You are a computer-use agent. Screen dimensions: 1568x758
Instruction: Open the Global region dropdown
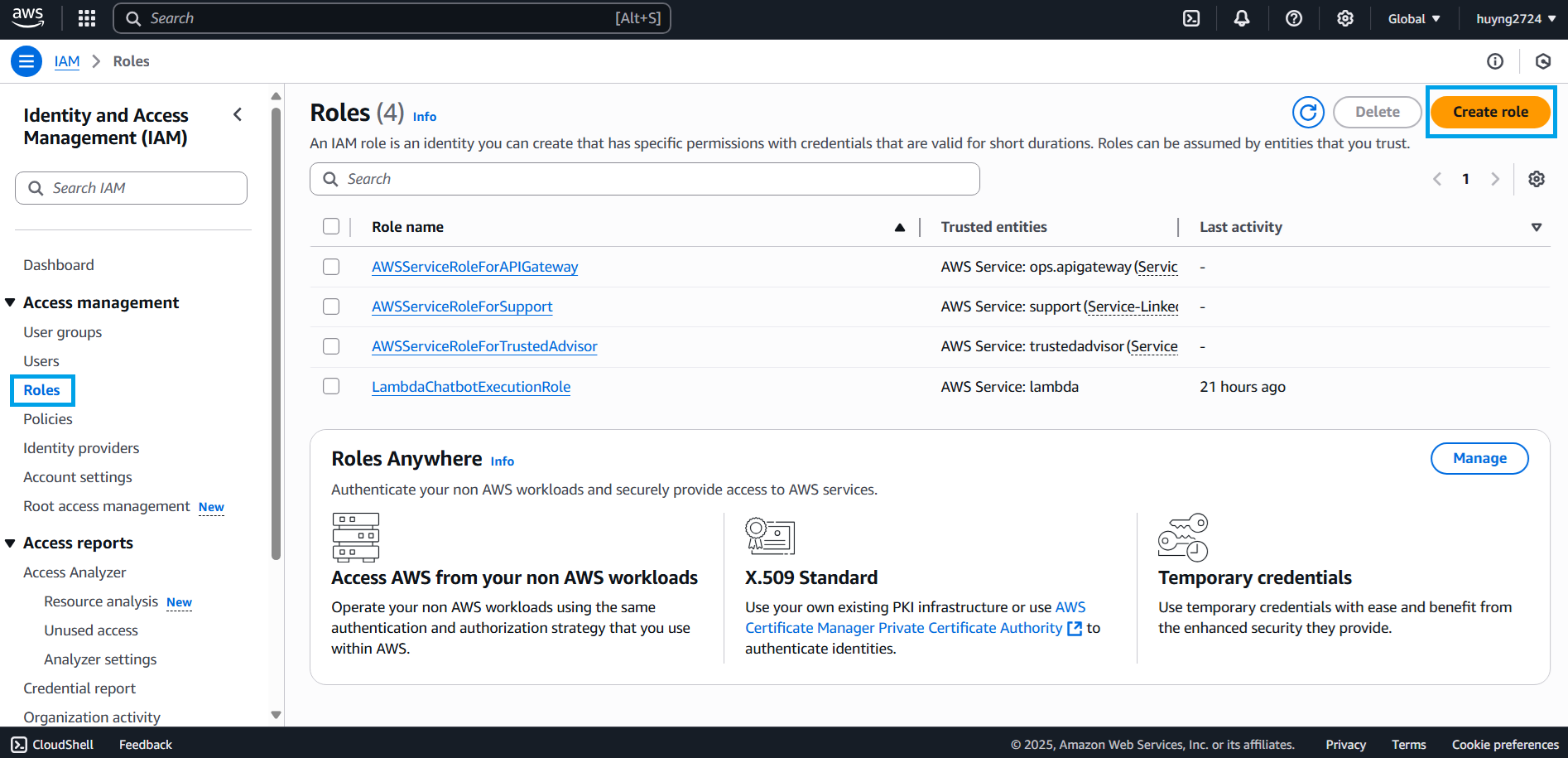click(x=1414, y=18)
